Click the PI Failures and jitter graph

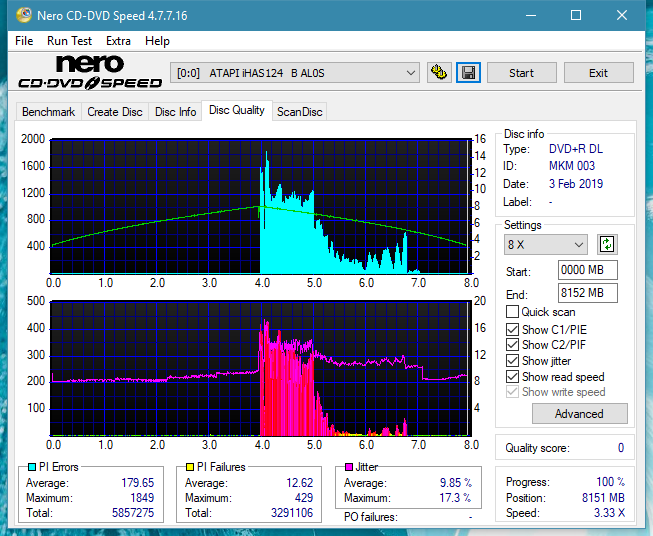click(261, 369)
